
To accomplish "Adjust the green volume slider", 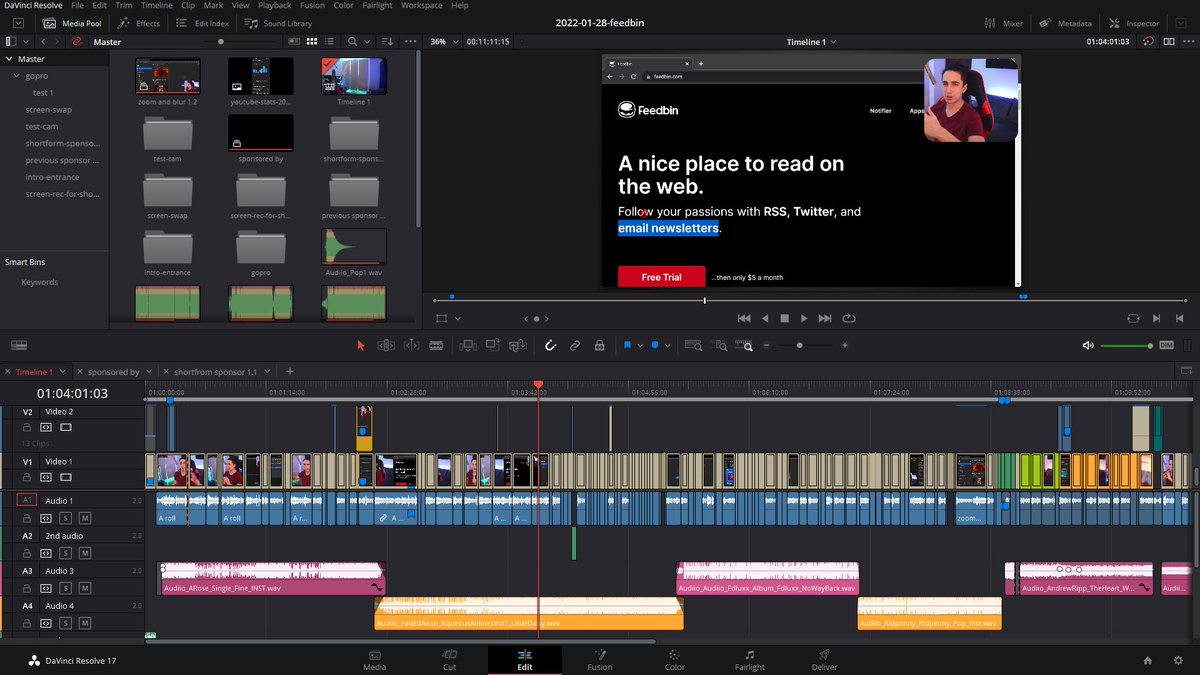I will point(1127,345).
